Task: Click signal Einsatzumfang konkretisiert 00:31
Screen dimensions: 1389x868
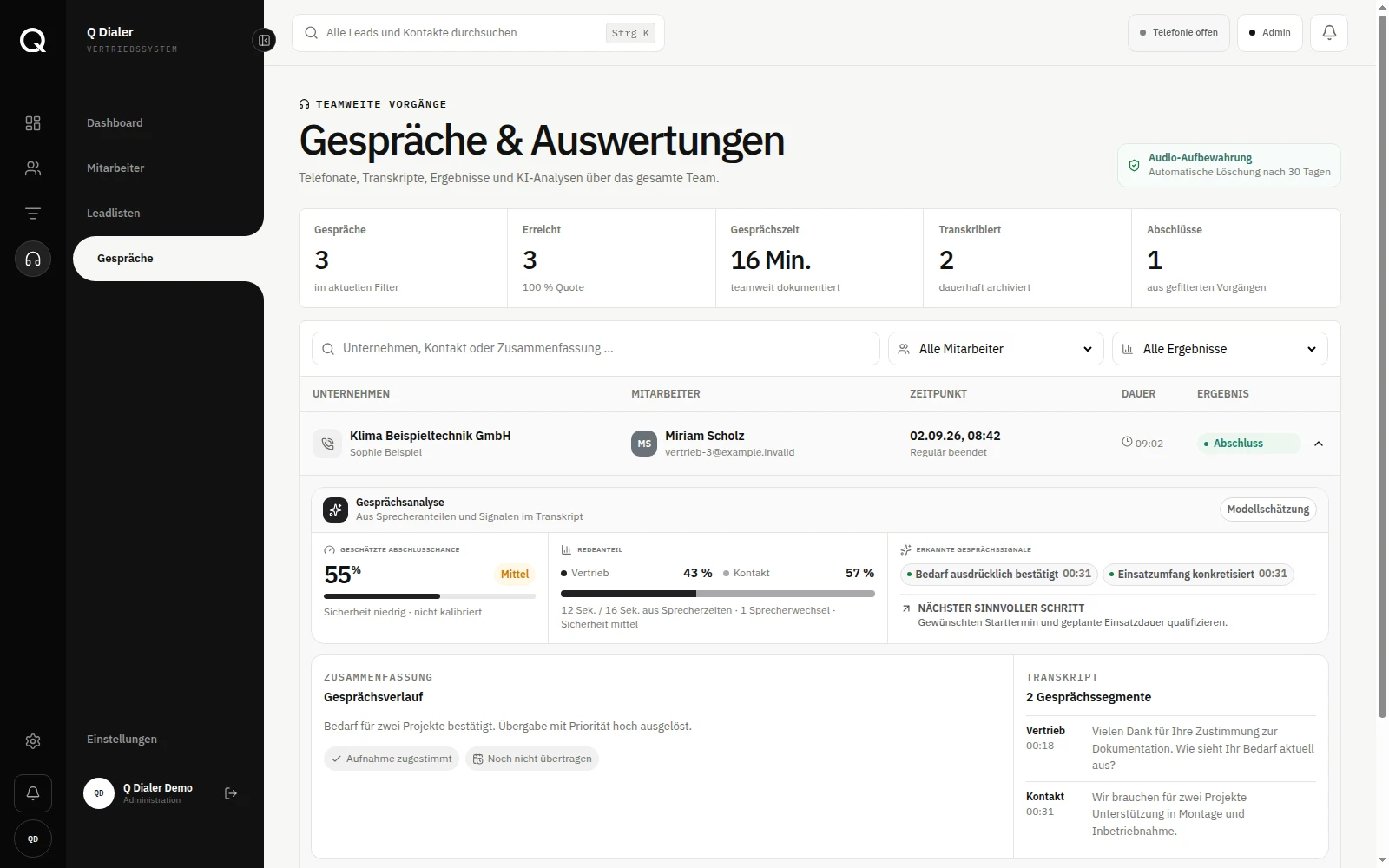Action: [x=1198, y=574]
